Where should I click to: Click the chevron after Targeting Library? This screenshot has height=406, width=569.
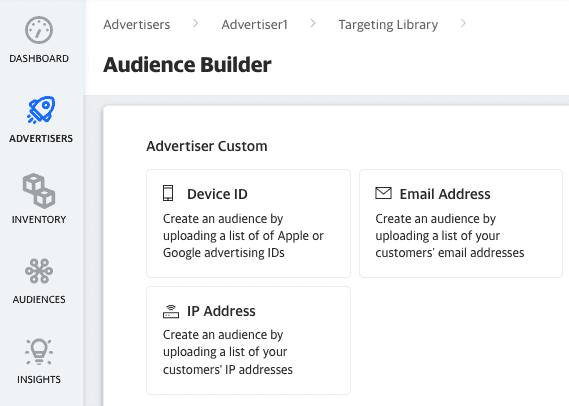(x=463, y=24)
